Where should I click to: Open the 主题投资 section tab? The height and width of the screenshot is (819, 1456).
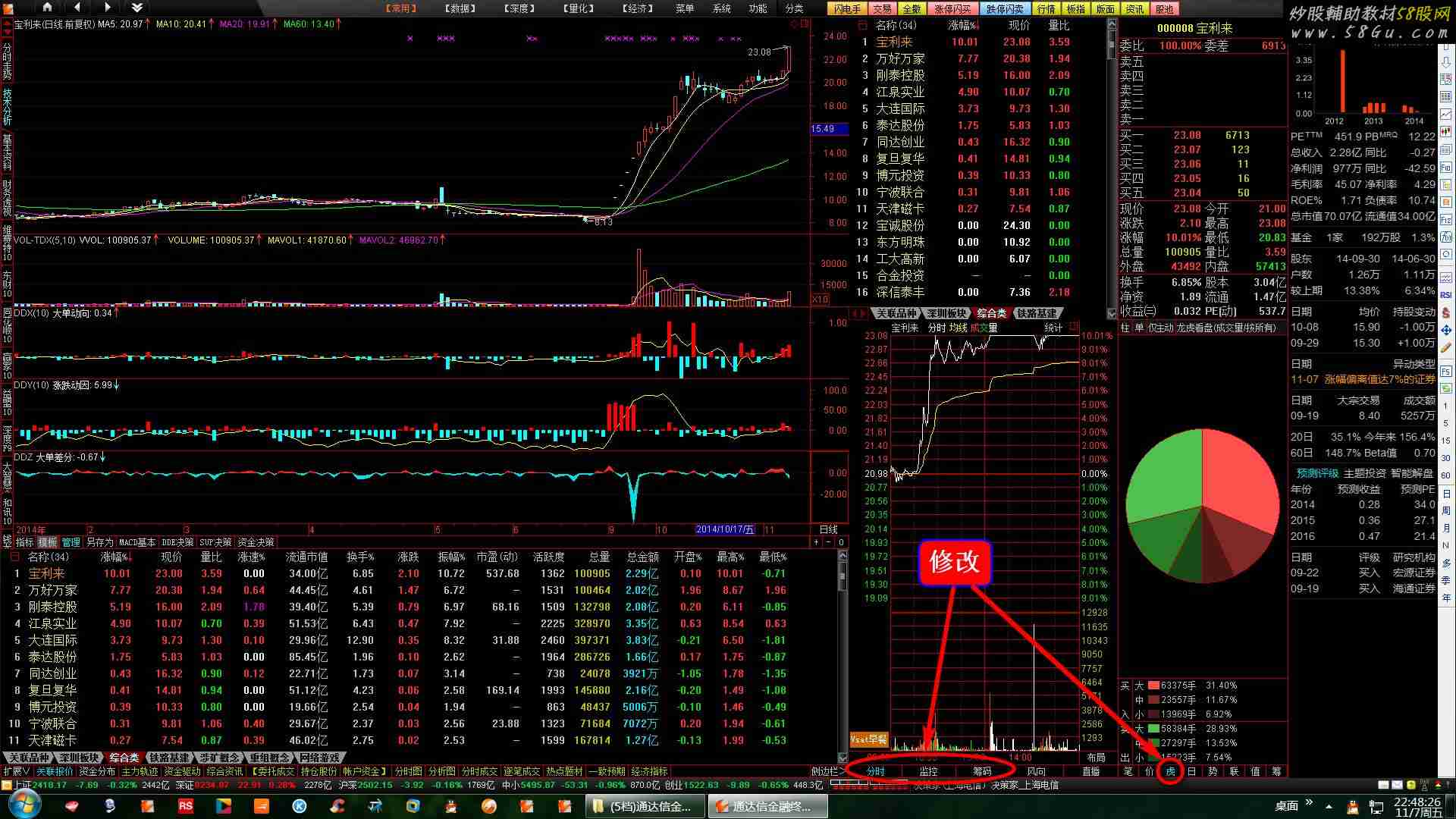pos(1365,473)
